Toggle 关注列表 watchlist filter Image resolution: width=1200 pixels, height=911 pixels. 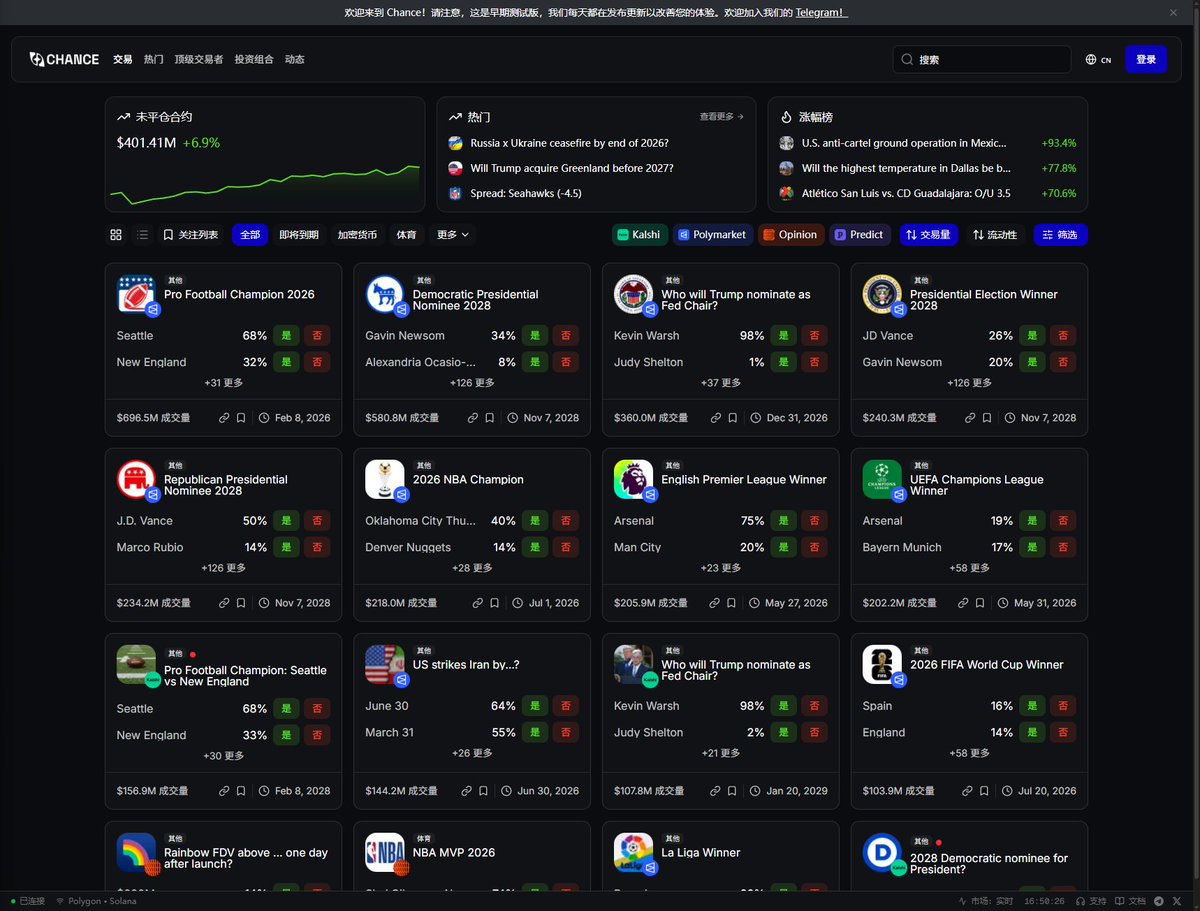click(x=190, y=235)
